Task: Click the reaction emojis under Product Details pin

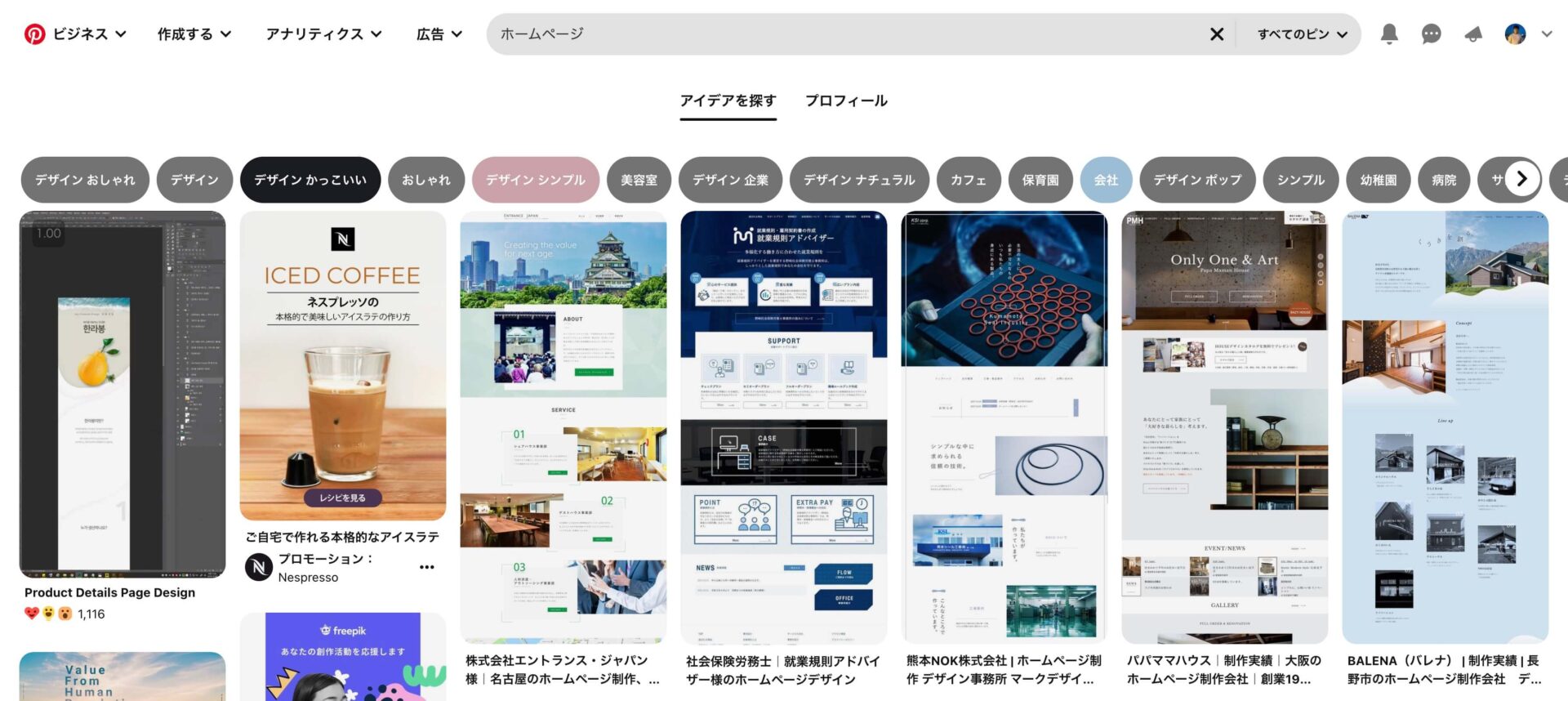Action: coord(48,614)
